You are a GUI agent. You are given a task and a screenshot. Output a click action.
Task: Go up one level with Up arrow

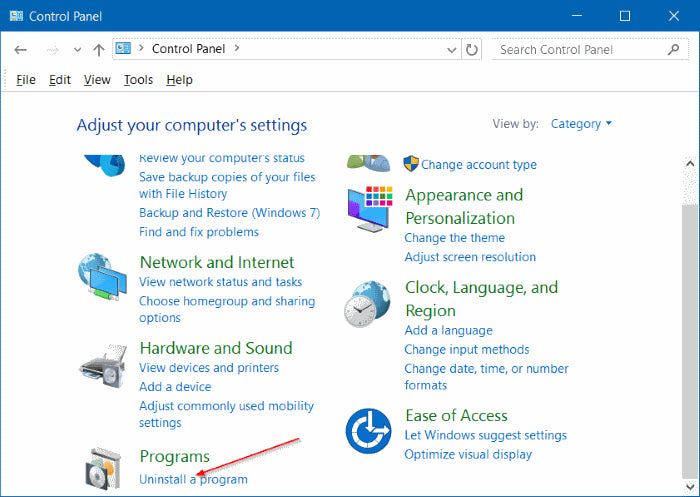98,49
